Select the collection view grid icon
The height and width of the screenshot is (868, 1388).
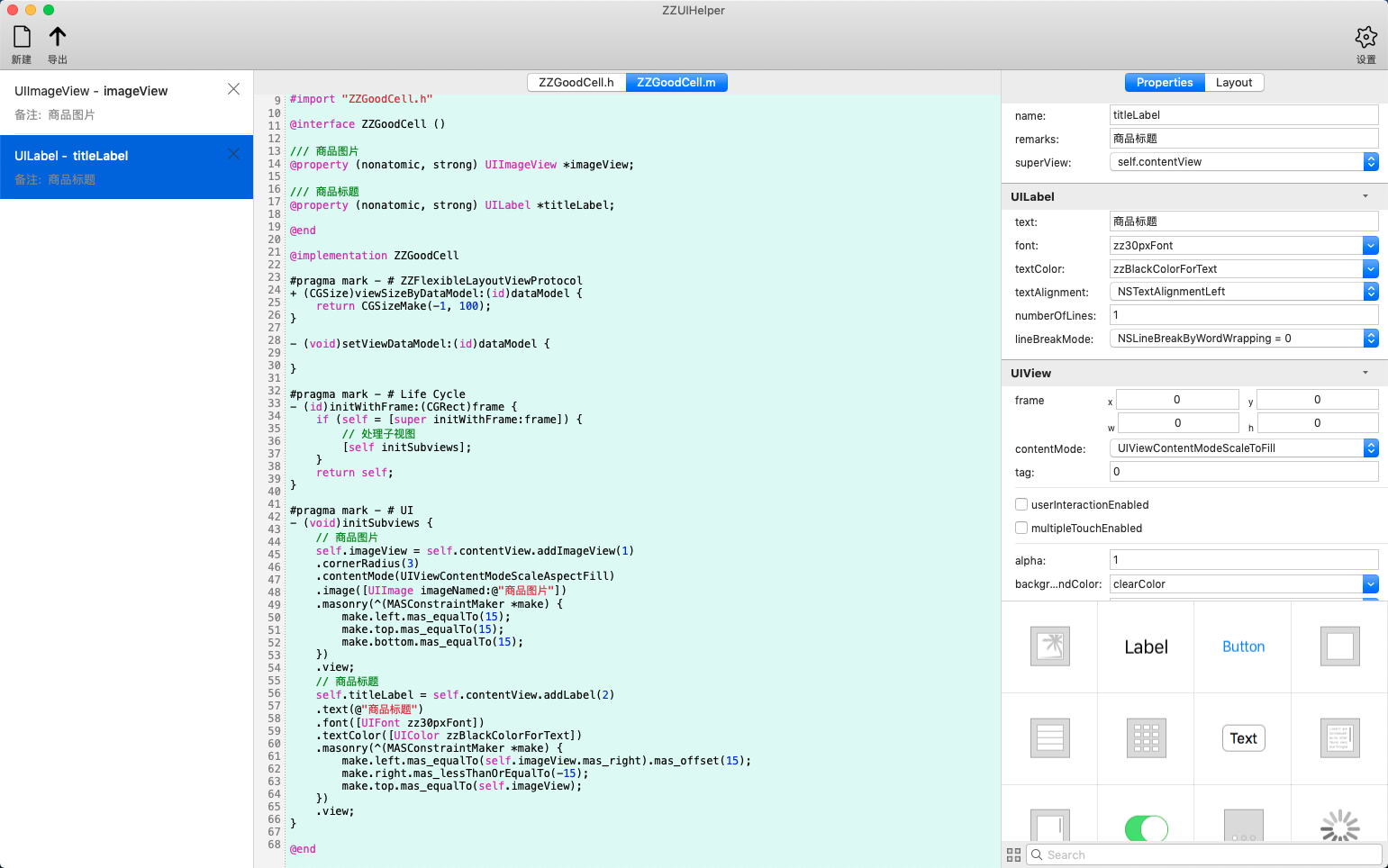tap(1146, 738)
